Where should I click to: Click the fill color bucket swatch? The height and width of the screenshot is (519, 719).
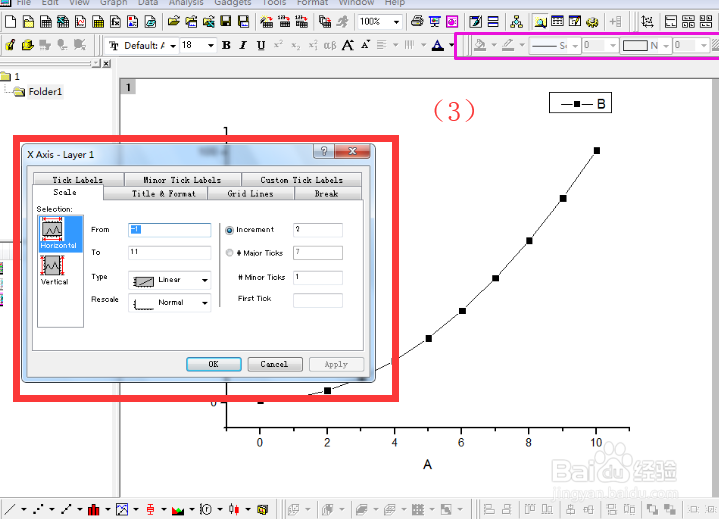[480, 45]
